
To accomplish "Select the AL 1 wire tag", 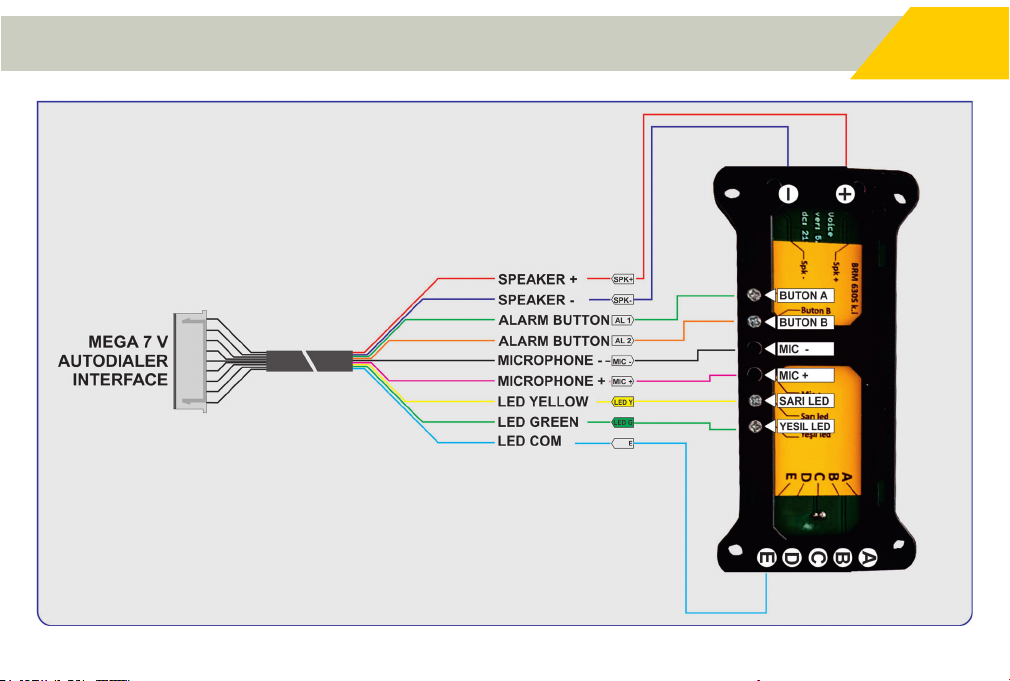I will click(x=623, y=320).
